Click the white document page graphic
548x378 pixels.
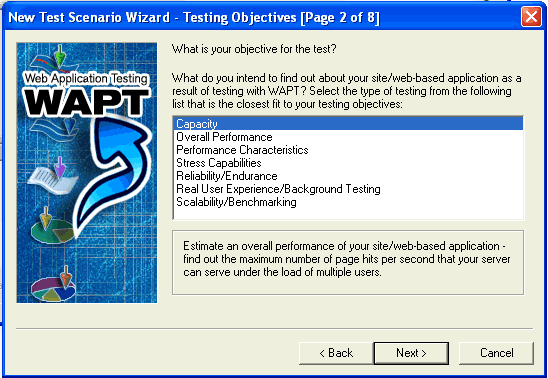(x=52, y=180)
